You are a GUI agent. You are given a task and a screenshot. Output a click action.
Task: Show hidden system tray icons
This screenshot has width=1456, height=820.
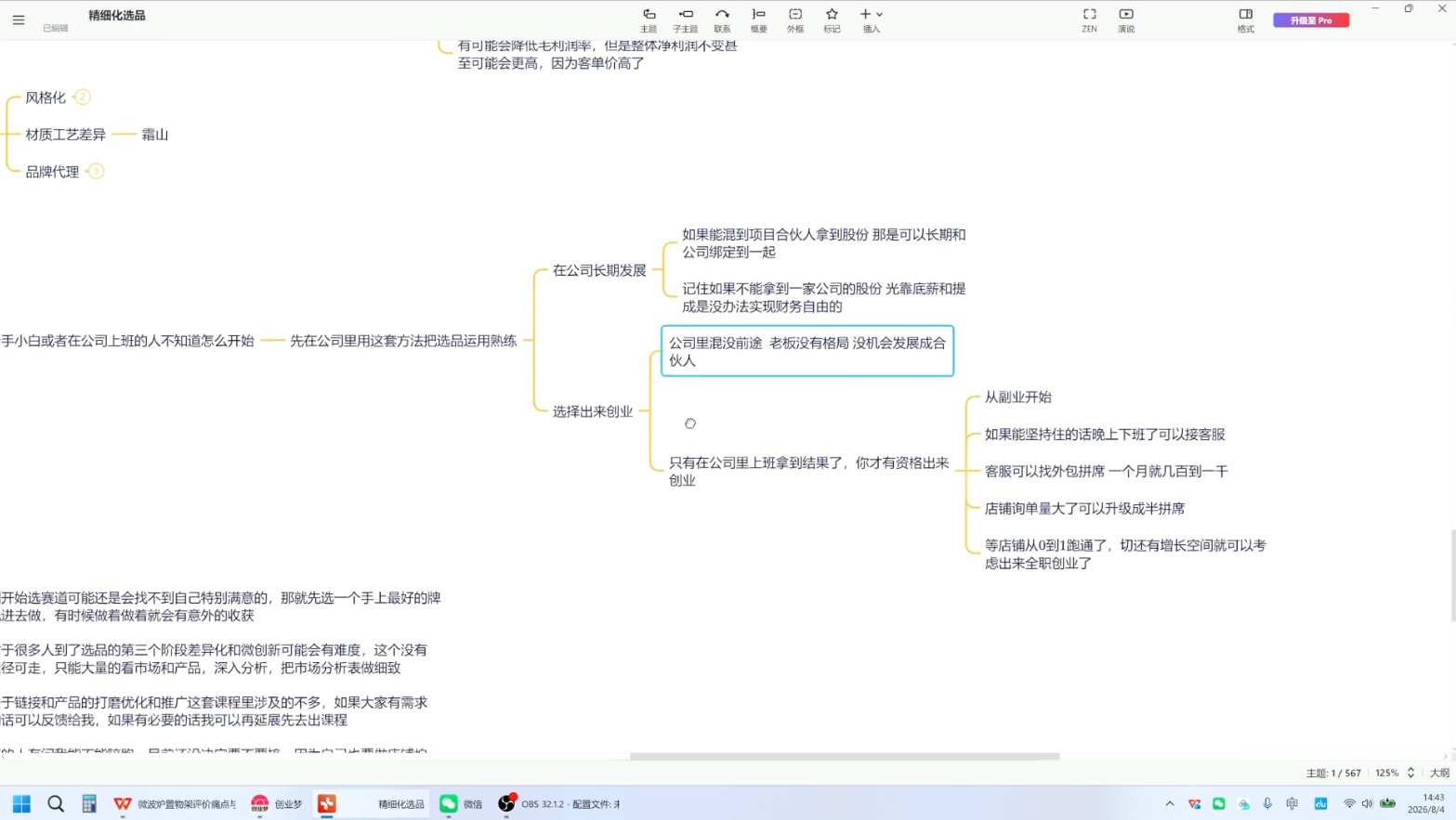(x=1170, y=803)
